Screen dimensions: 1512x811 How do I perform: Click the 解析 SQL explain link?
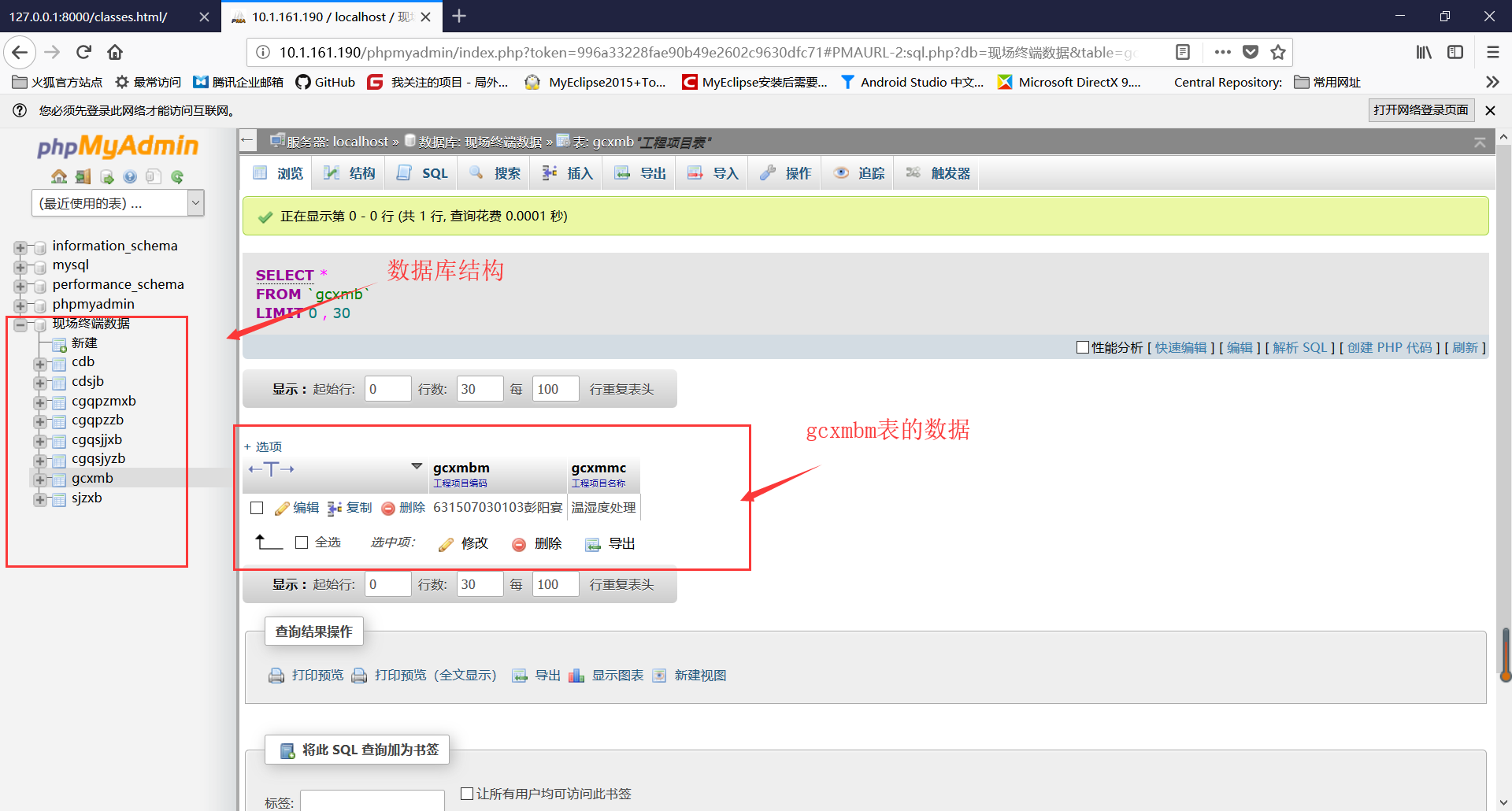click(x=1300, y=347)
